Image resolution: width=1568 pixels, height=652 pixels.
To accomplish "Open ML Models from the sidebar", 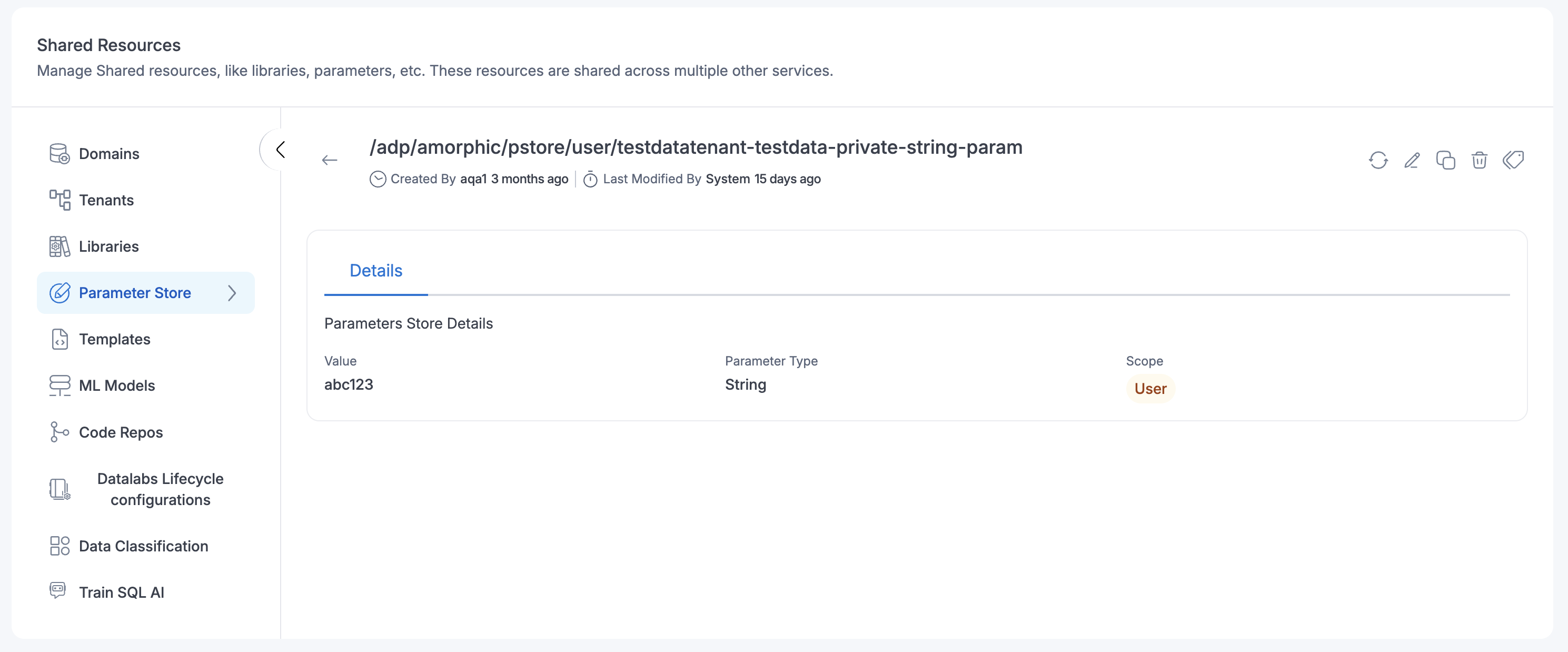I will (117, 385).
